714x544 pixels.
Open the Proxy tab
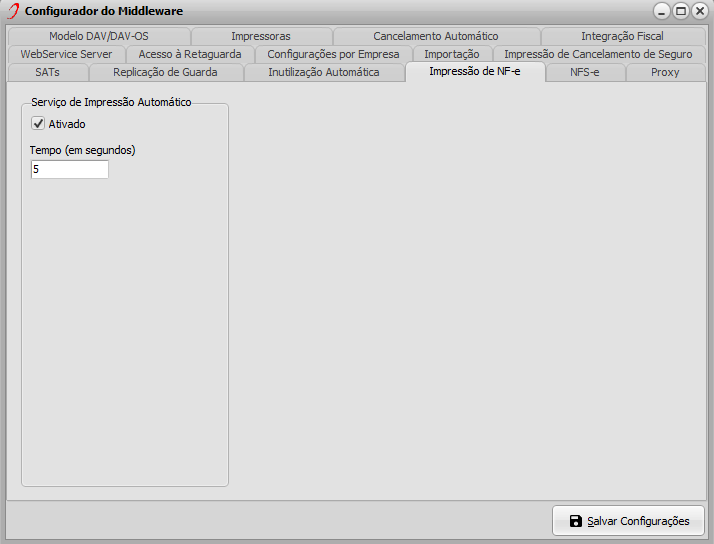665,72
